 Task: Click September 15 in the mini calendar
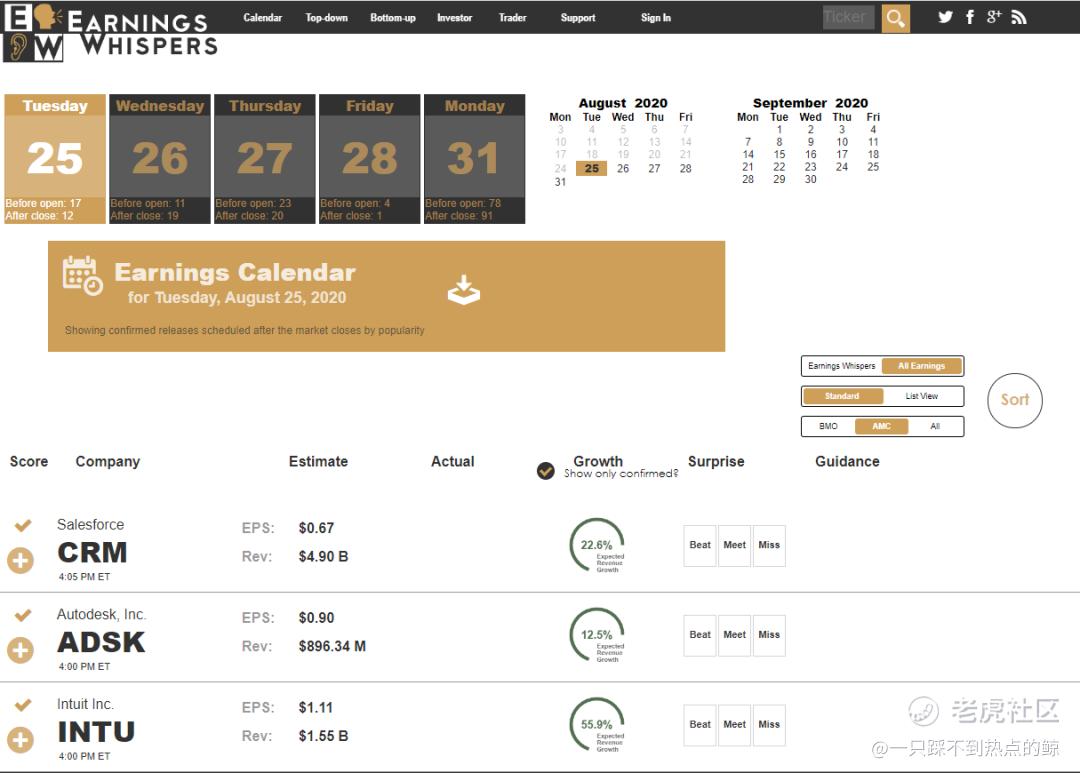point(779,154)
